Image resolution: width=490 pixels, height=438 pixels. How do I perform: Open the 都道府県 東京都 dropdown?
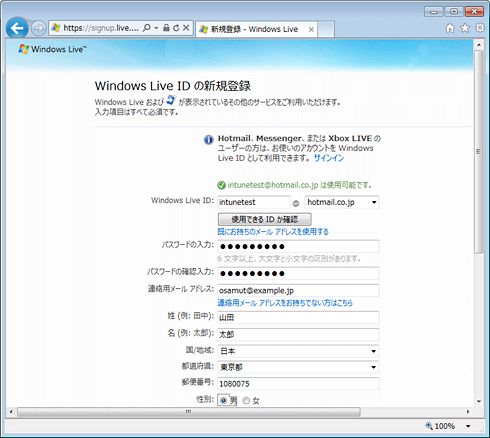298,367
